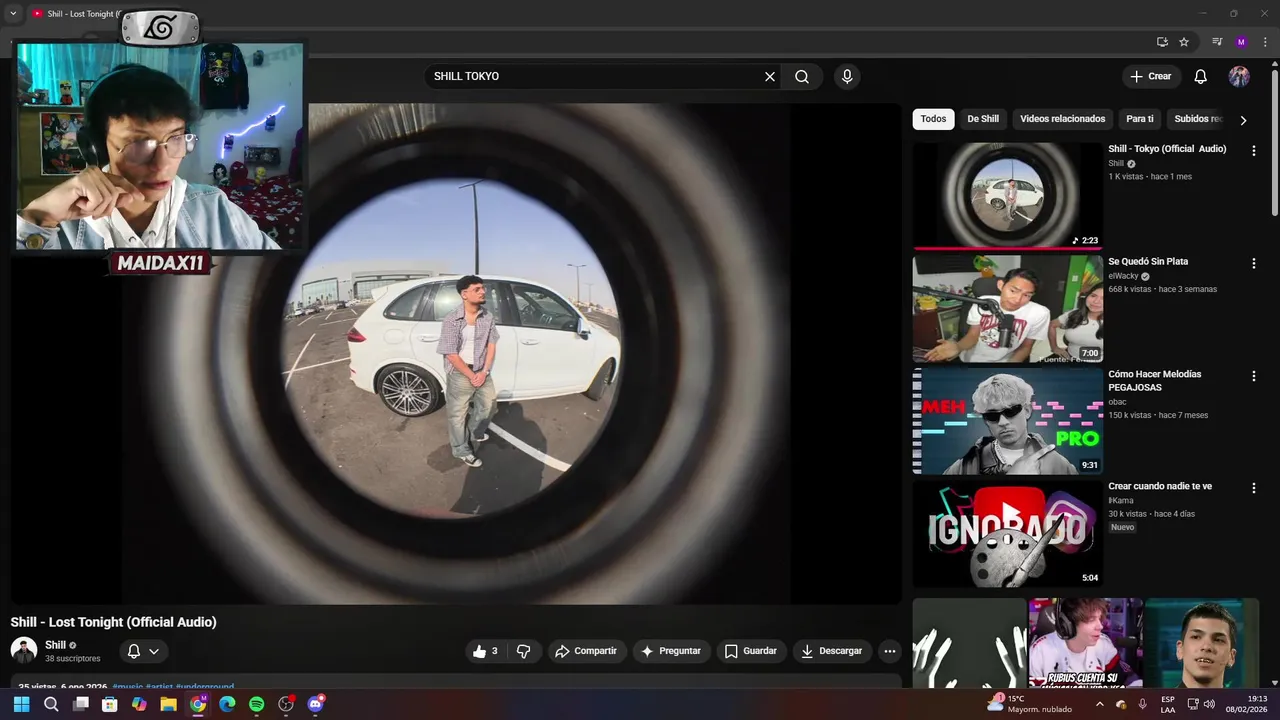This screenshot has width=1280, height=720.
Task: Click the Preguntar button
Action: [x=671, y=651]
